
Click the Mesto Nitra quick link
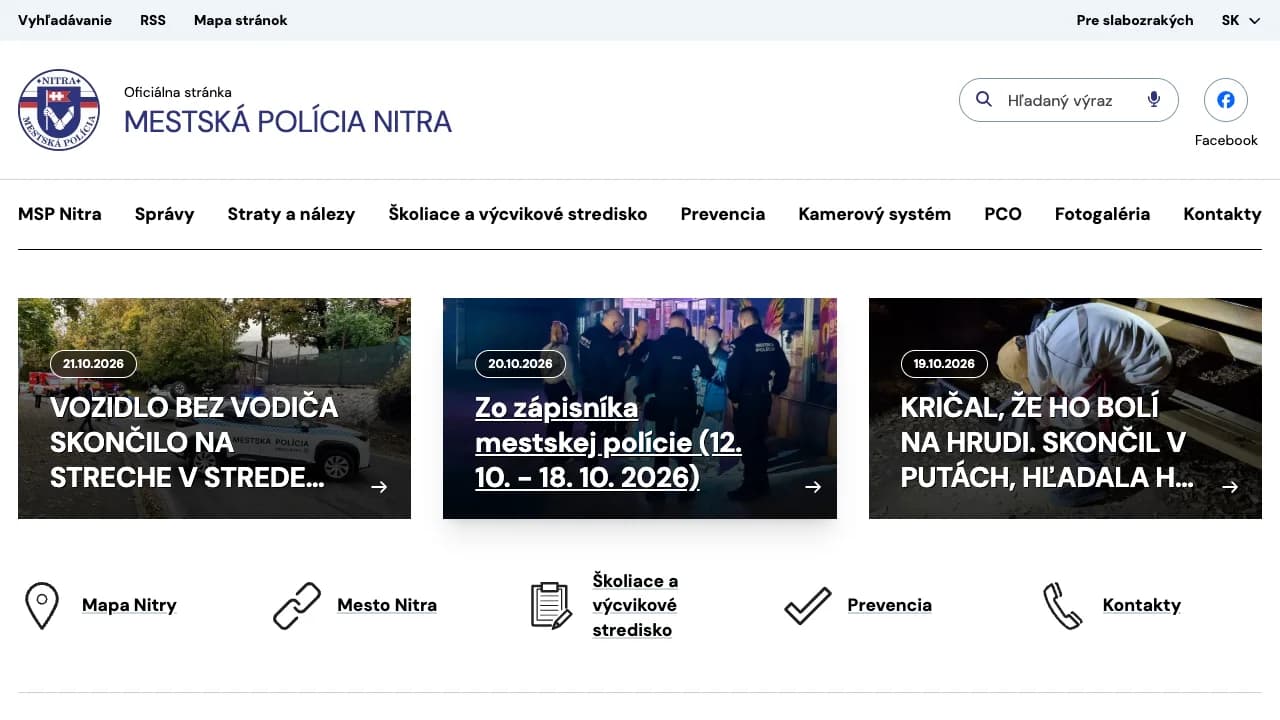click(x=387, y=605)
